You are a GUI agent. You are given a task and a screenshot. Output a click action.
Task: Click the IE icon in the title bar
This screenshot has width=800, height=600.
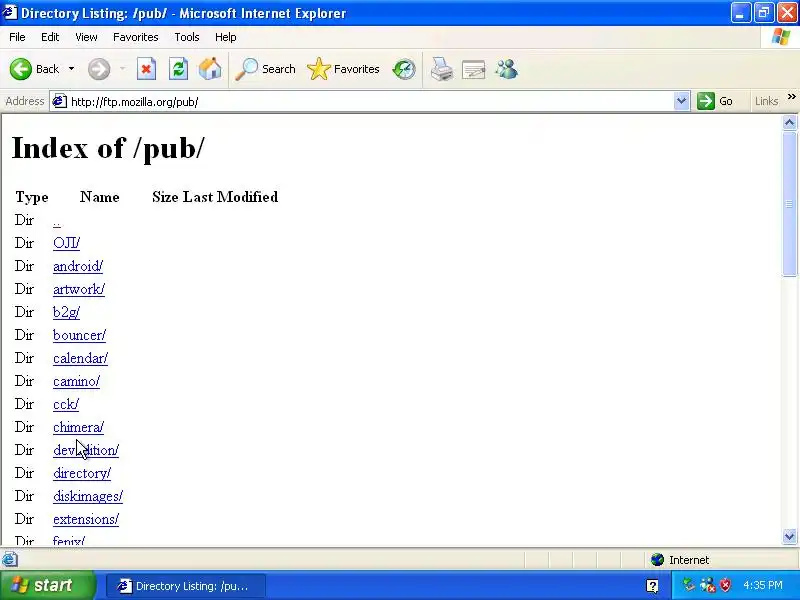click(10, 12)
